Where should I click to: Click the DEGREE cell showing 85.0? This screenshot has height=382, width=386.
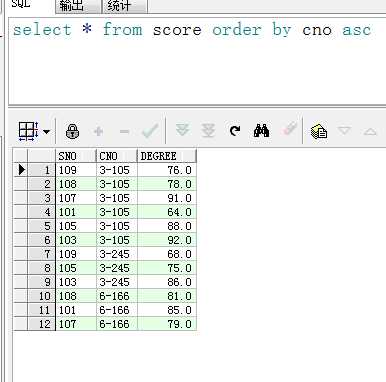point(167,310)
